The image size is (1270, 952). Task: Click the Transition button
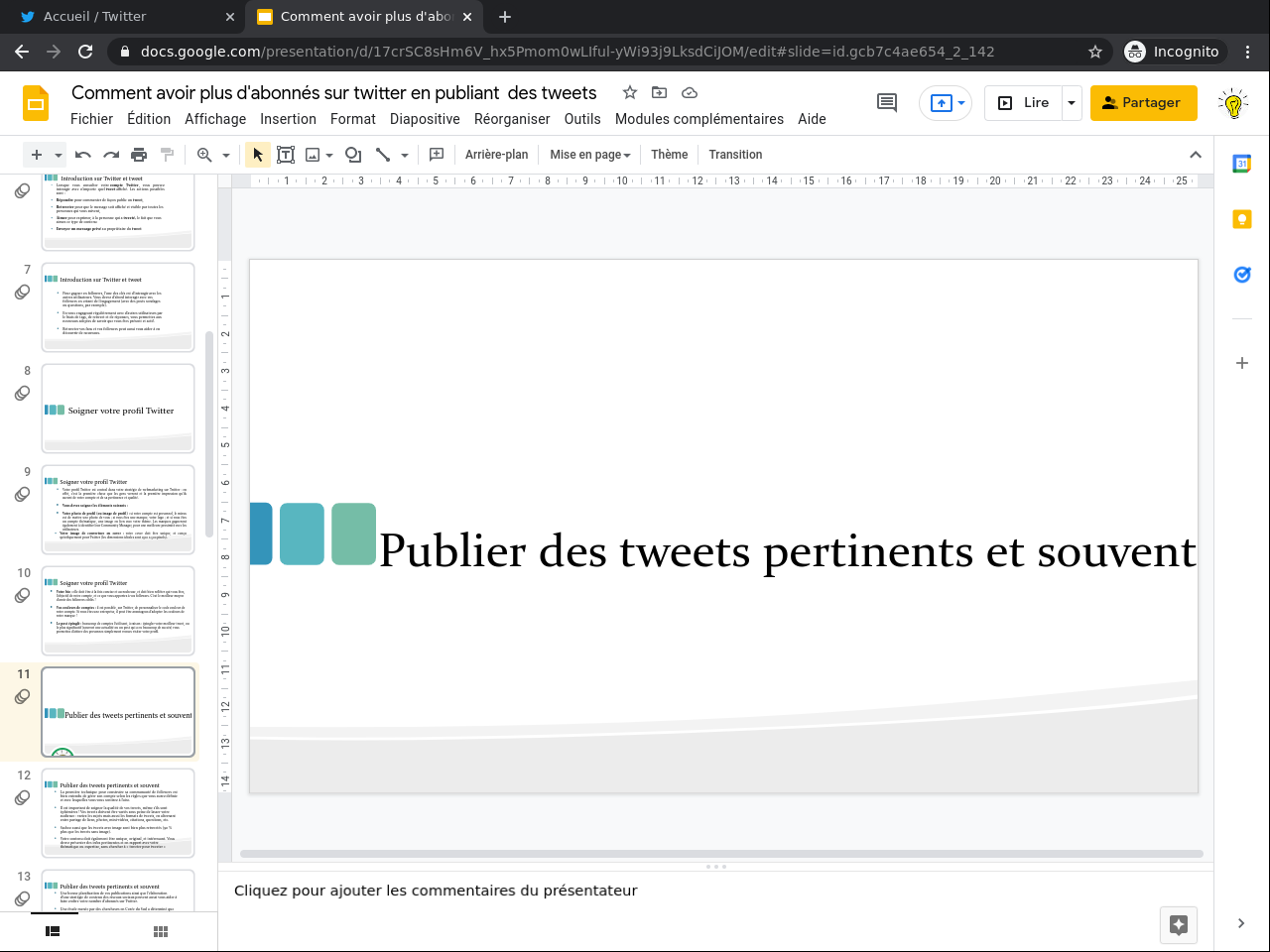735,155
